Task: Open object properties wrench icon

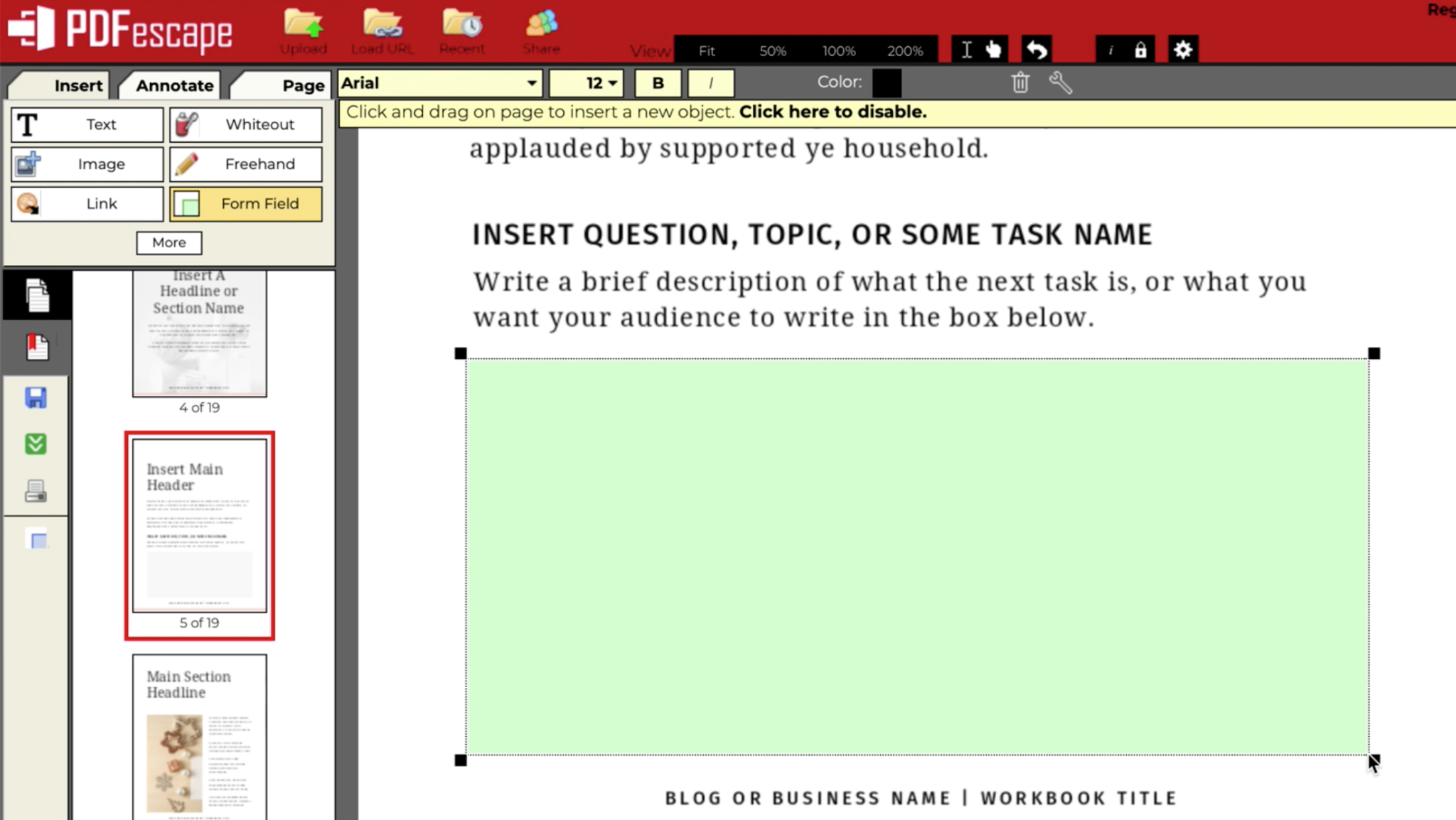Action: [x=1060, y=82]
